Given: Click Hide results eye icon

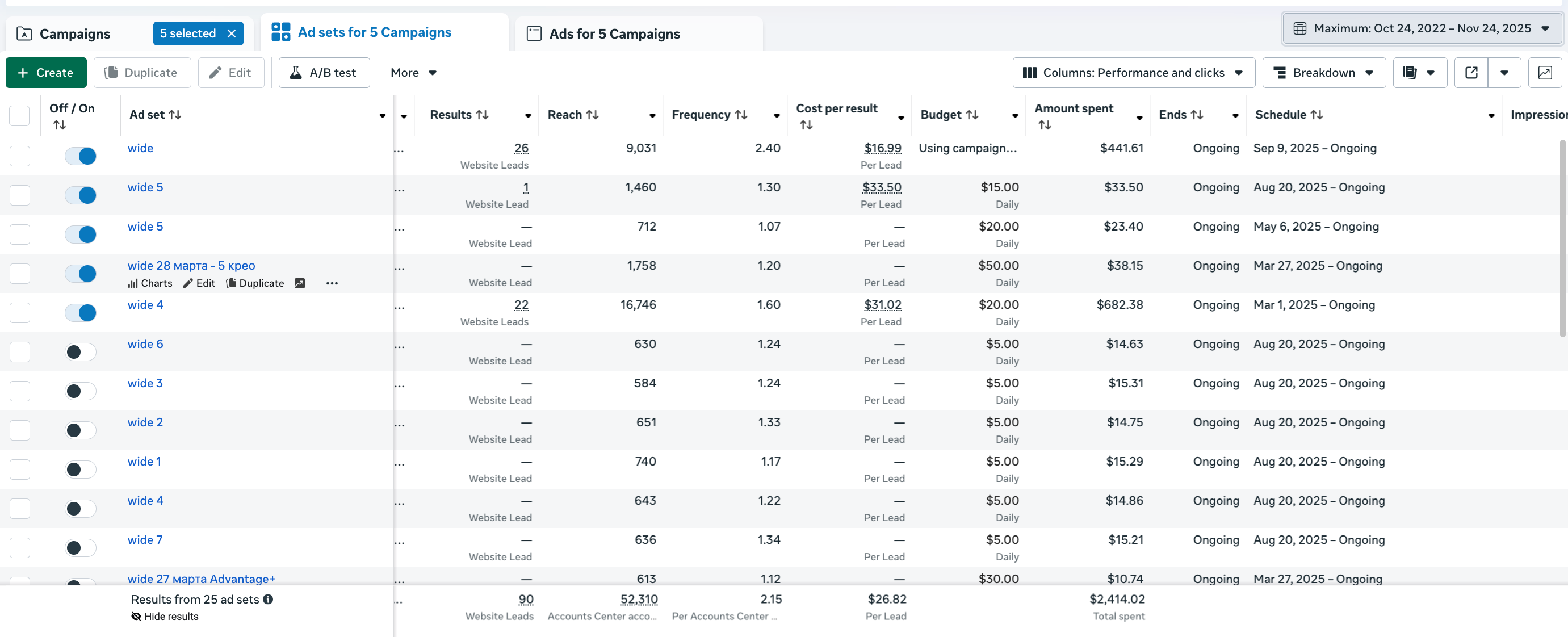Looking at the screenshot, I should 136,617.
